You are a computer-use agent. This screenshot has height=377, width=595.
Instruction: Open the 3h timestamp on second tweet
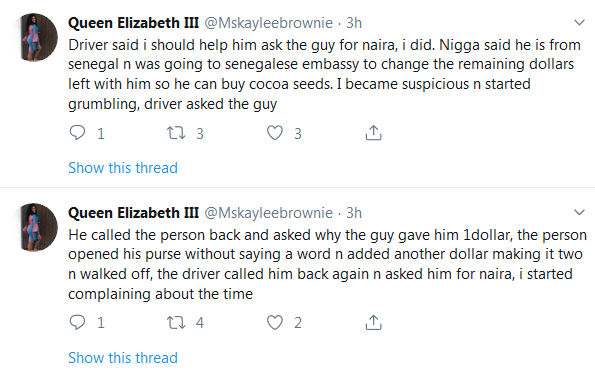pyautogui.click(x=354, y=213)
